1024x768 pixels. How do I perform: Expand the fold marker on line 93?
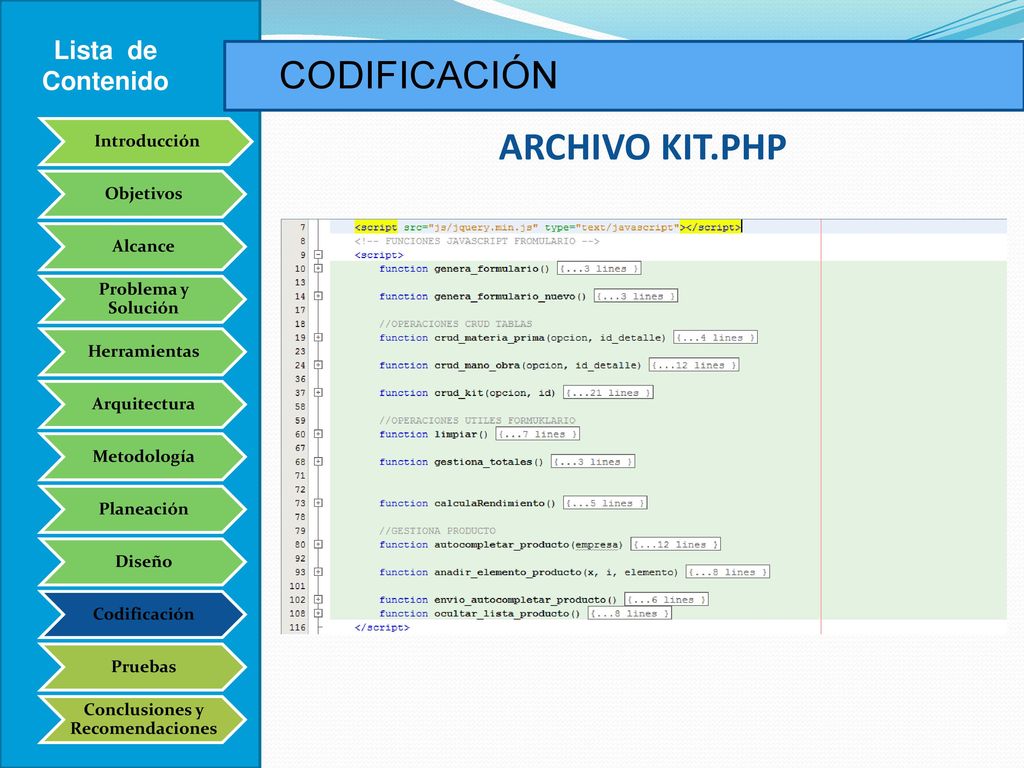pyautogui.click(x=318, y=572)
